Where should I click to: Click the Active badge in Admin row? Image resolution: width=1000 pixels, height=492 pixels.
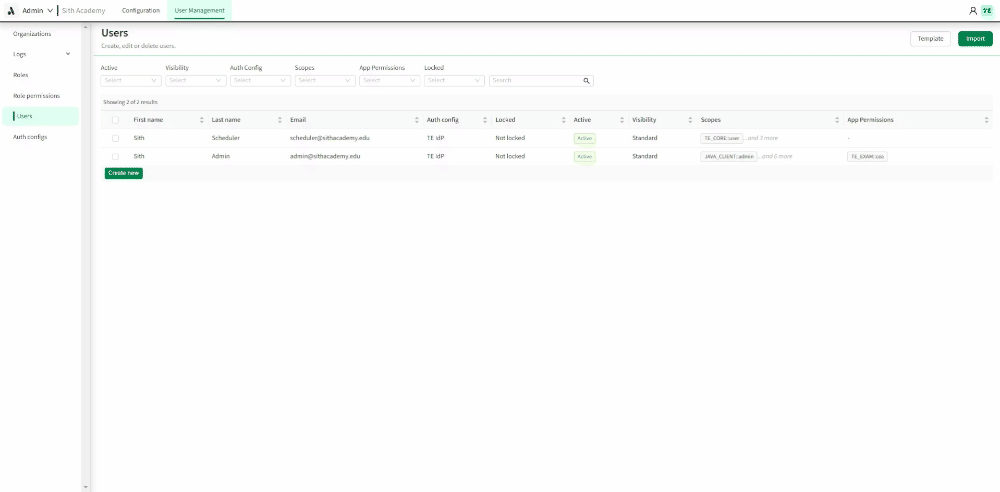(x=584, y=156)
